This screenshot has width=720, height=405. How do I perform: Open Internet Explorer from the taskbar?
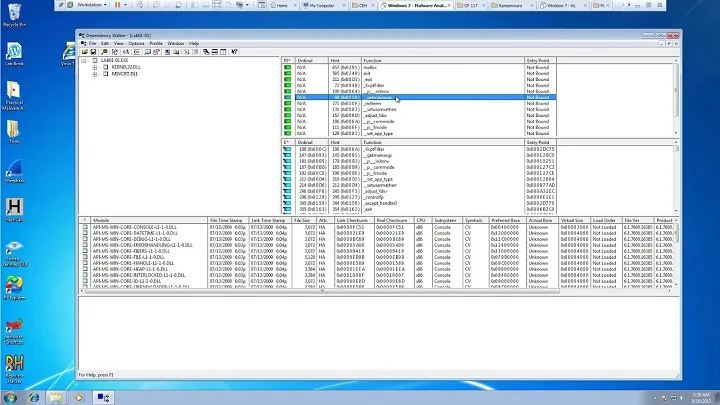36,396
